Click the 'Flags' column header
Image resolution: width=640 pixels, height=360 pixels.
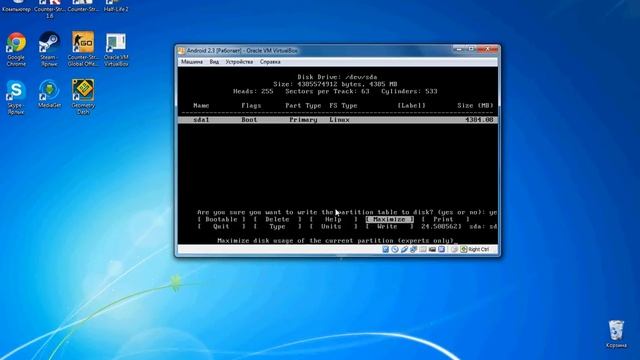coord(251,105)
